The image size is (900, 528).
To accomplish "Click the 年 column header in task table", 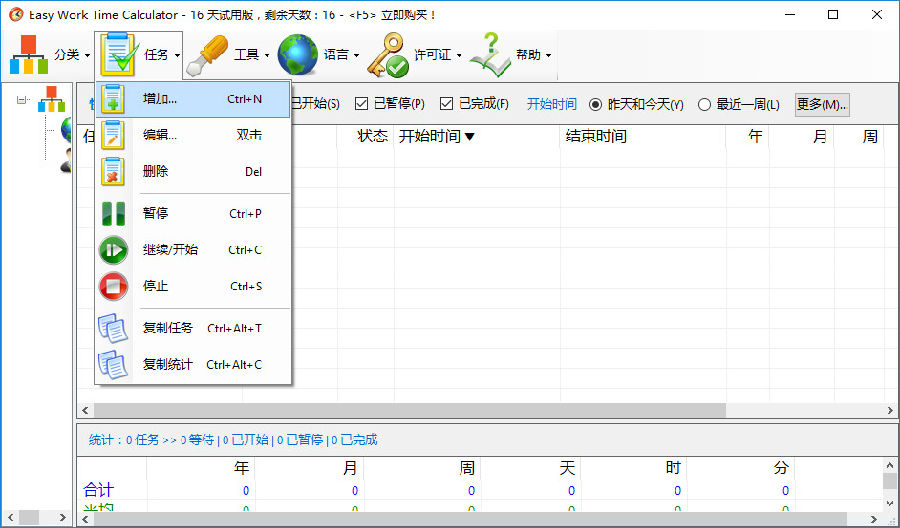I will coord(748,137).
